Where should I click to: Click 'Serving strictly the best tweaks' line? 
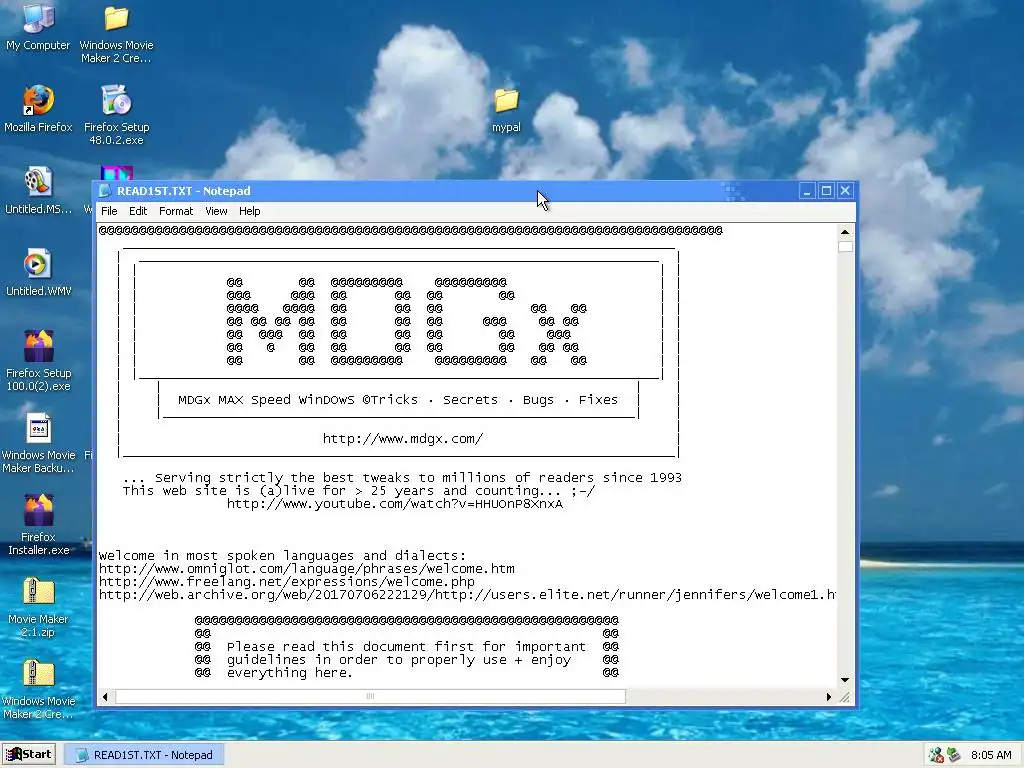[402, 478]
